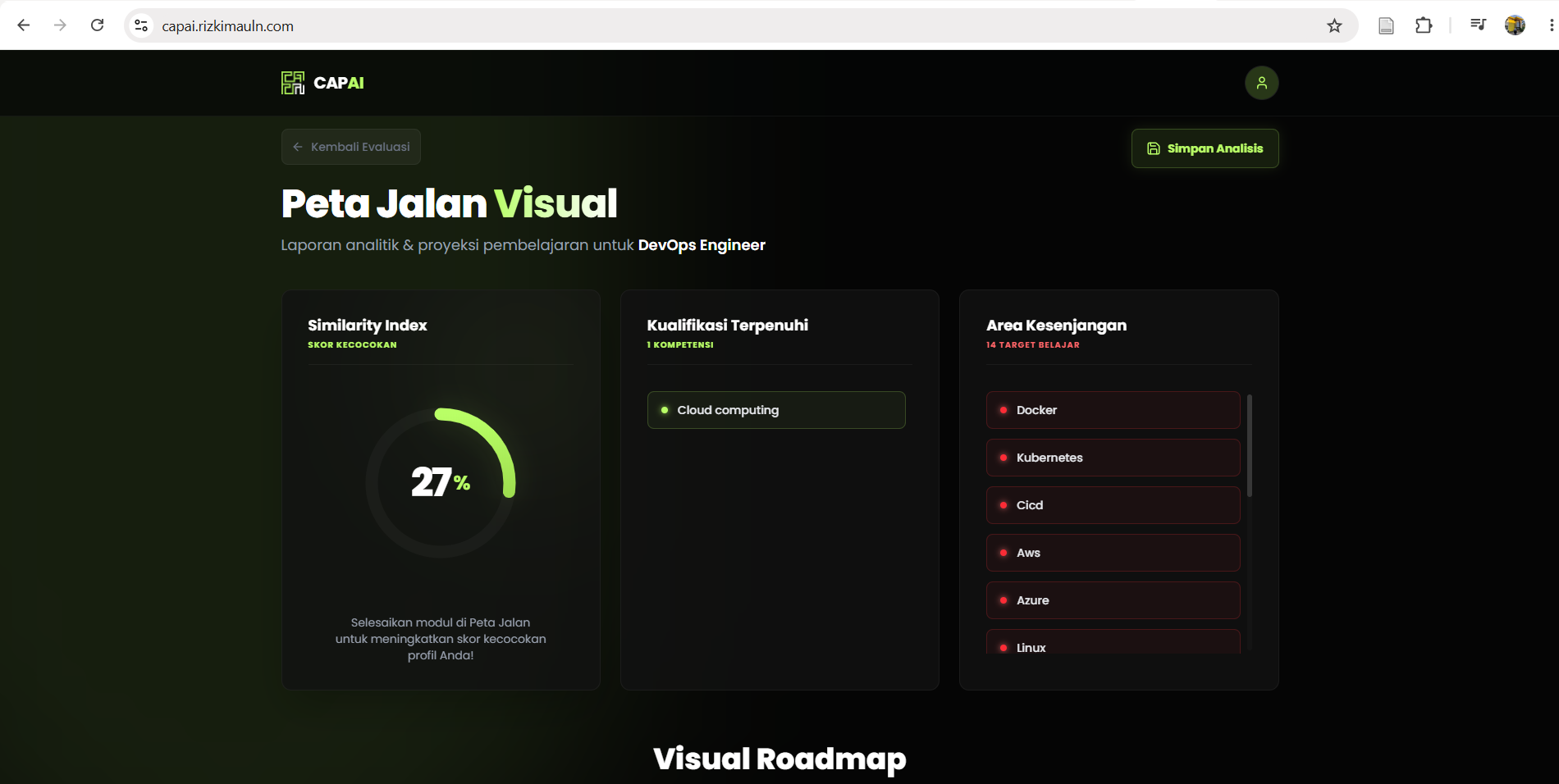This screenshot has height=784, width=1559.
Task: Click the site information icon in address bar
Action: (x=142, y=25)
